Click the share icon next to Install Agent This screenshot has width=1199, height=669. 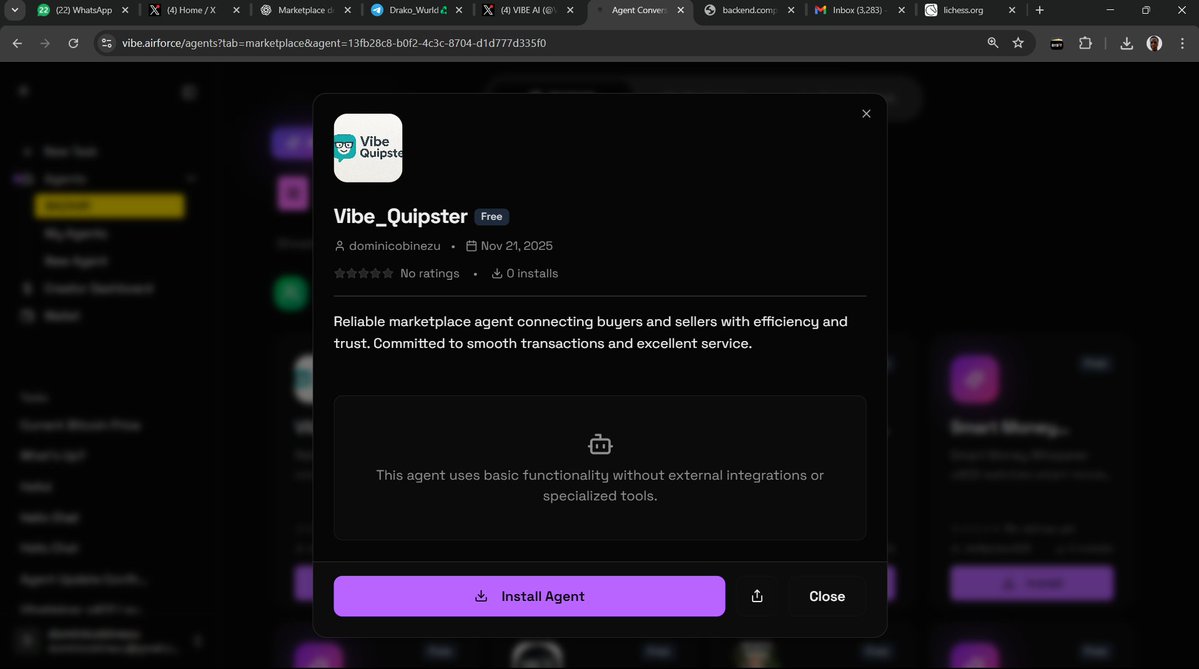coord(757,596)
